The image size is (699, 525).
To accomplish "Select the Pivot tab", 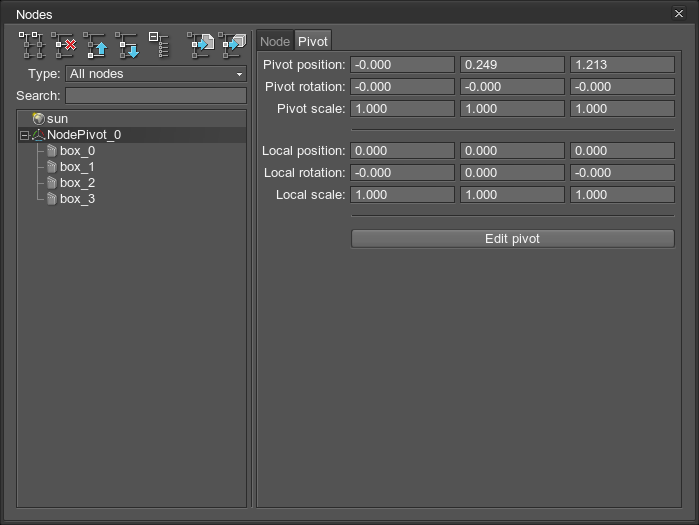I will (313, 41).
